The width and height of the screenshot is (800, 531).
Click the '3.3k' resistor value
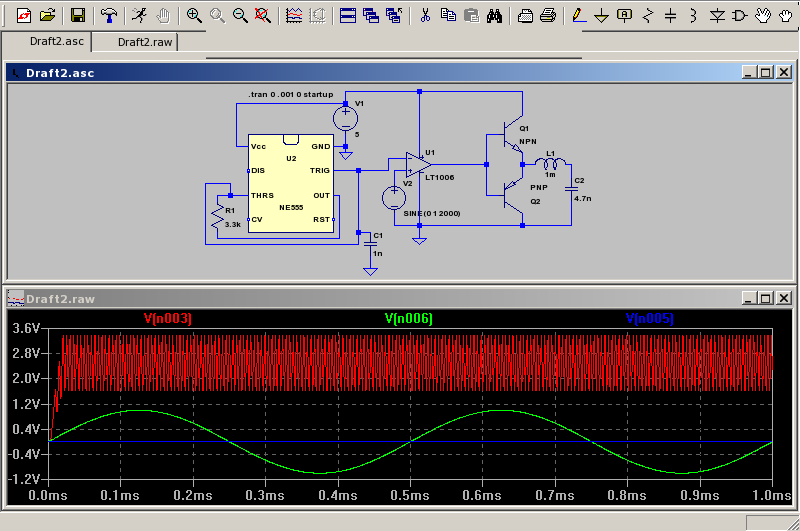(233, 224)
